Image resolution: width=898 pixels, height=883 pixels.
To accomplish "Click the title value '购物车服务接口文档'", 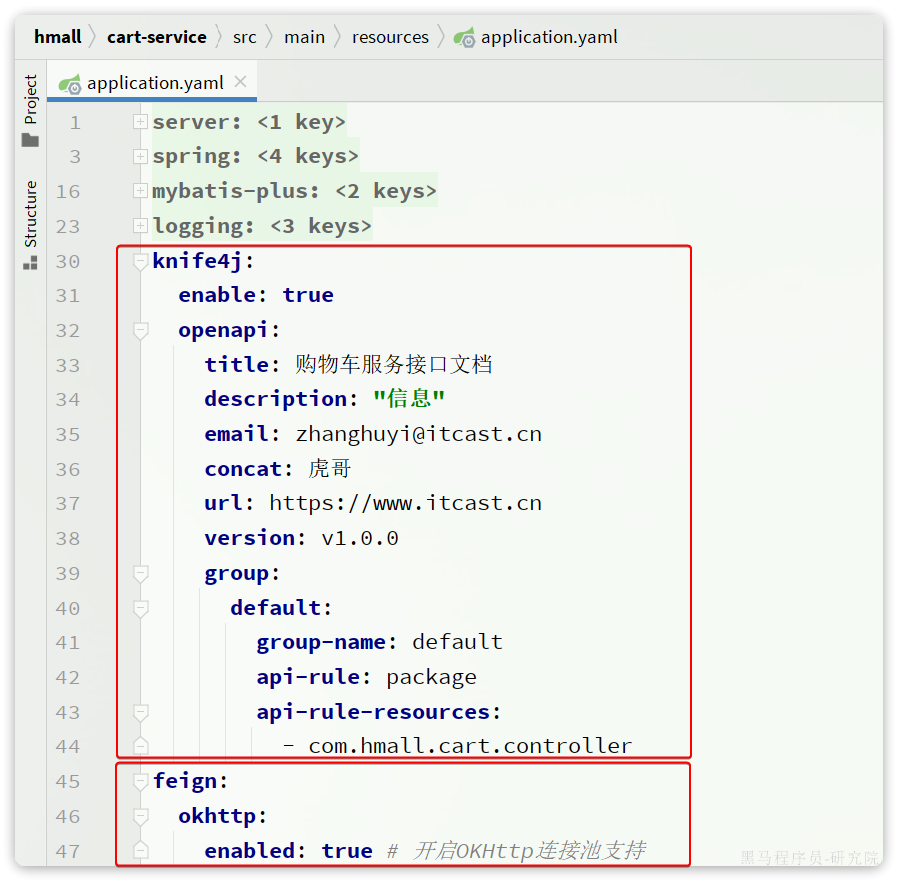I will pyautogui.click(x=394, y=365).
